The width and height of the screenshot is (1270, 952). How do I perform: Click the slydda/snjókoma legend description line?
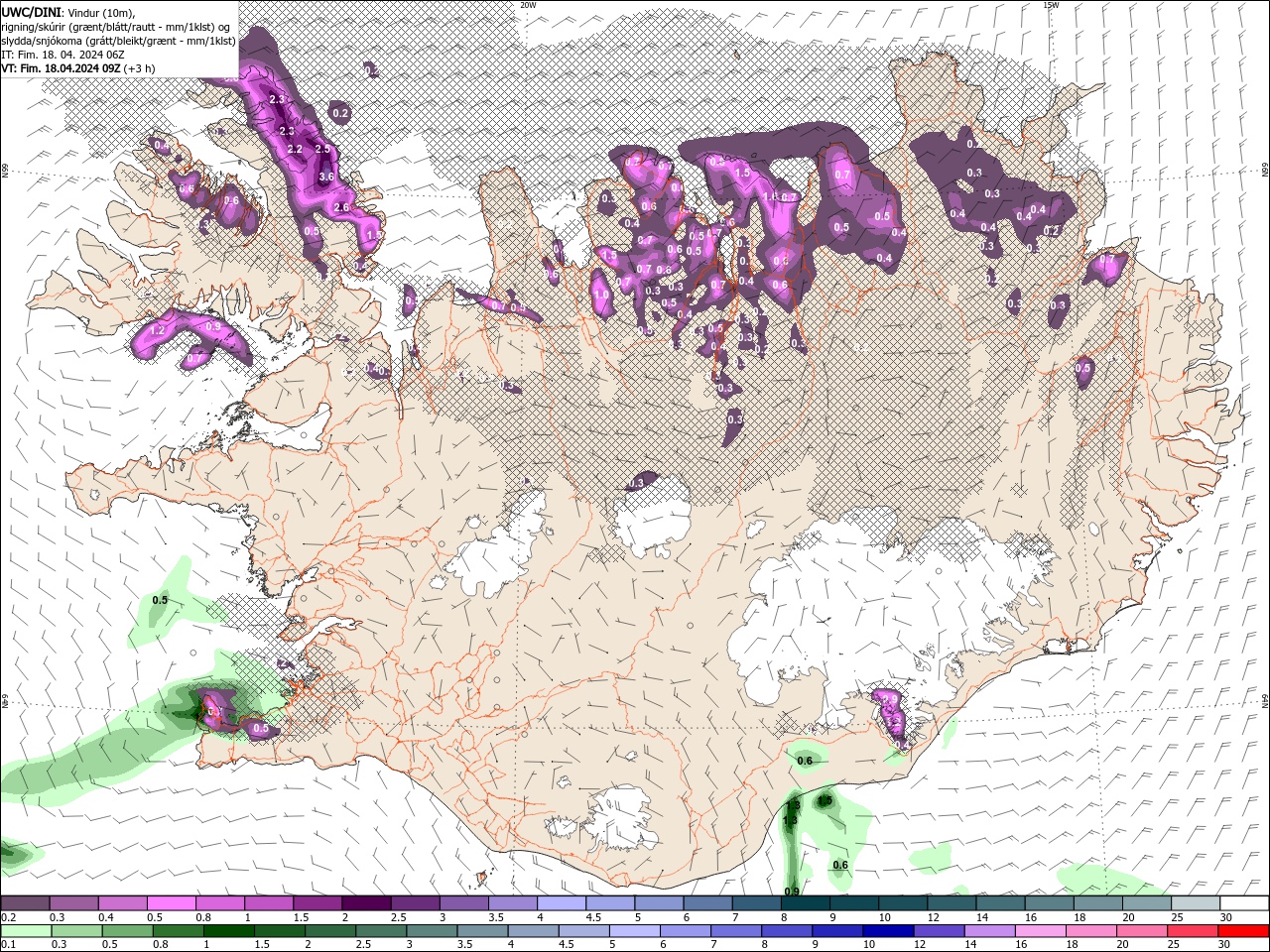118,41
